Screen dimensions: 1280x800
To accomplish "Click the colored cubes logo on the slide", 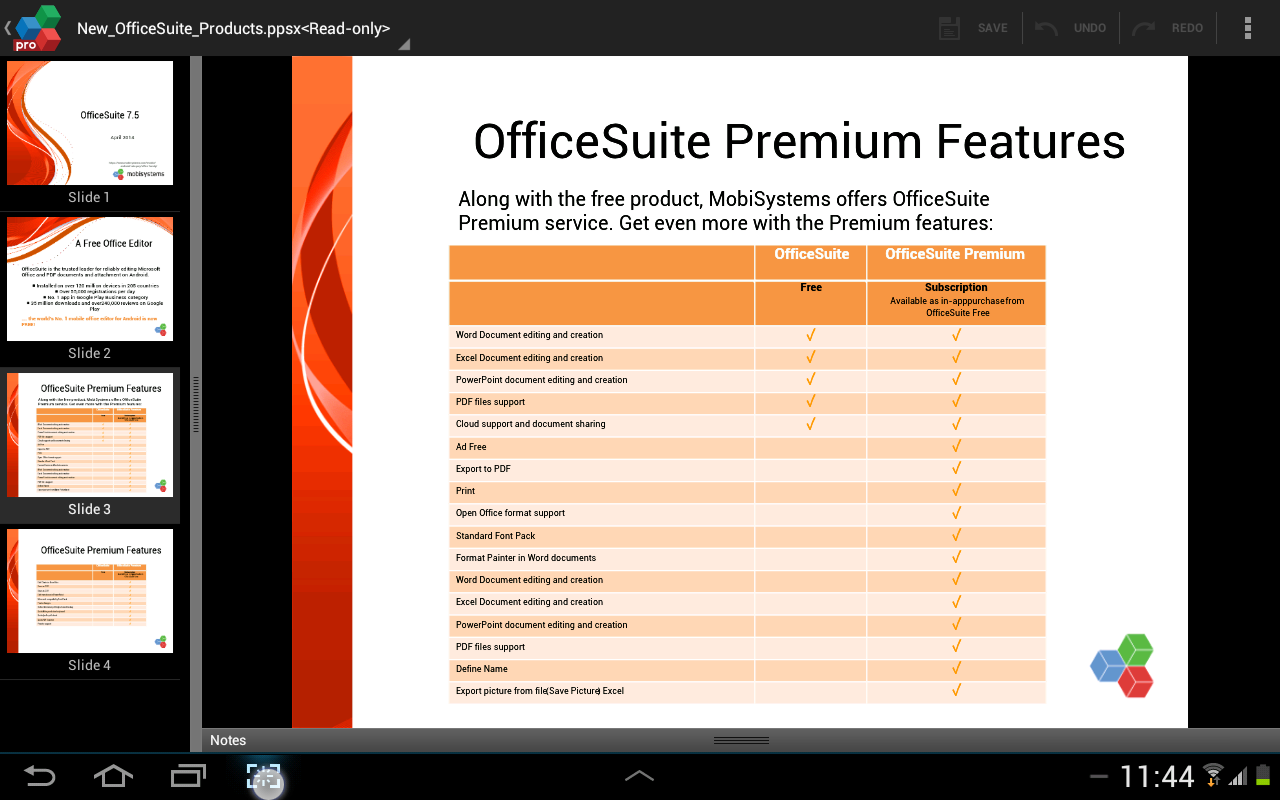I will (1122, 665).
